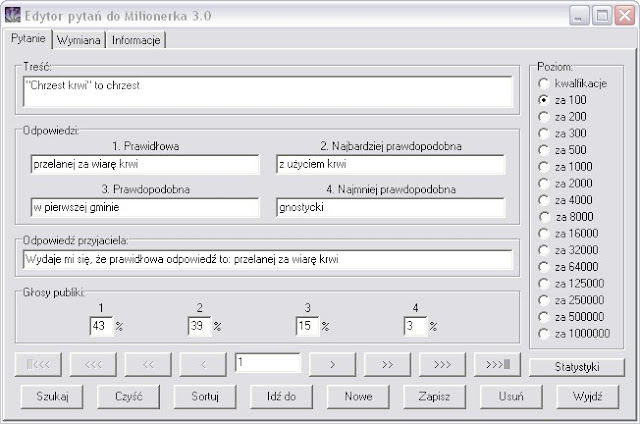This screenshot has height=424, width=640.
Task: Open the Statystyki button
Action: click(577, 367)
